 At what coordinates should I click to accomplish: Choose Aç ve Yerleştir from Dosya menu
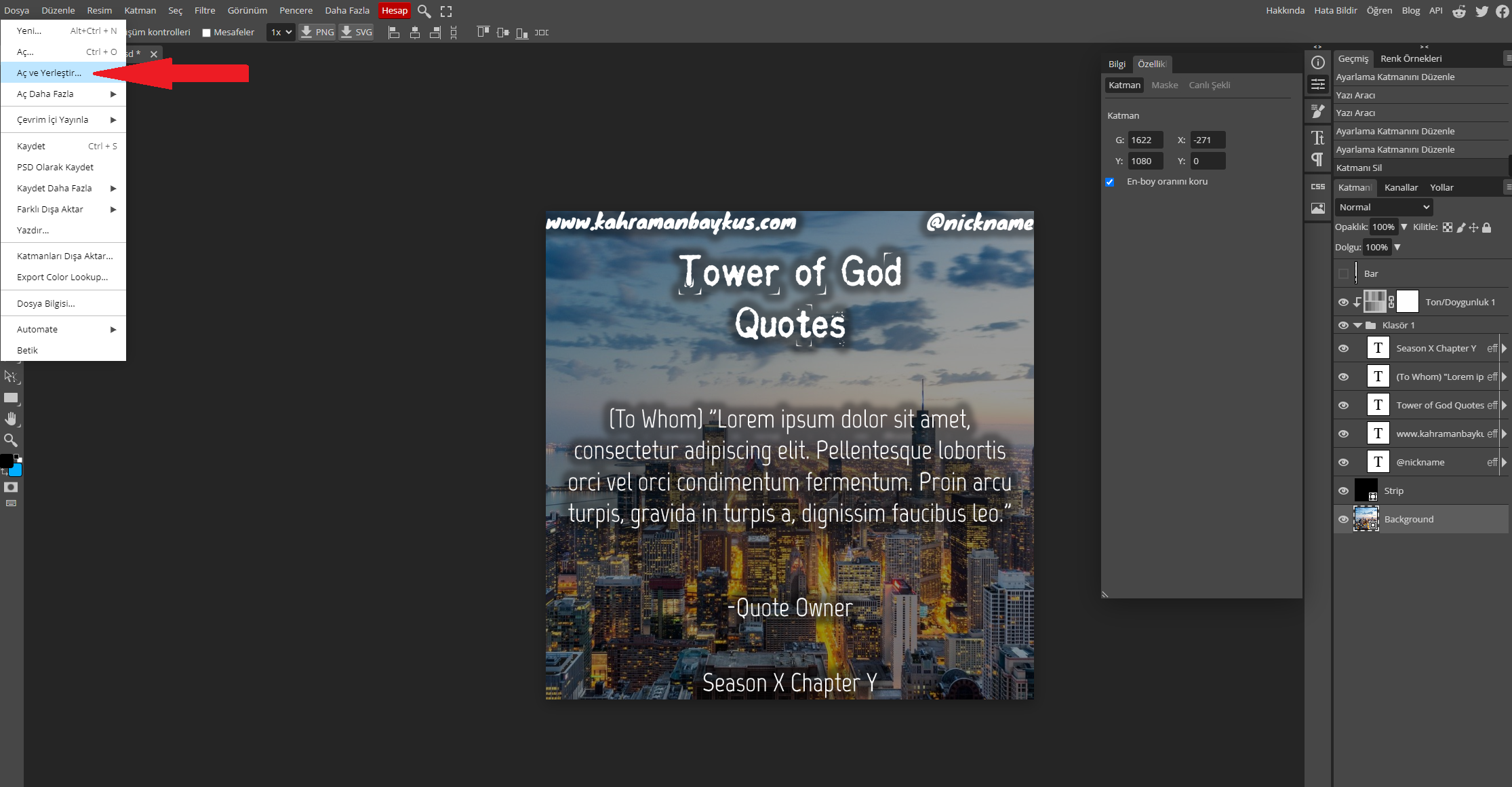[x=63, y=73]
